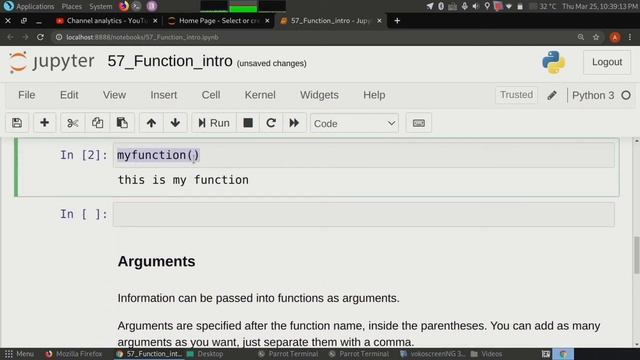Open the browser three-dot menu
This screenshot has width=640, height=360.
click(630, 37)
